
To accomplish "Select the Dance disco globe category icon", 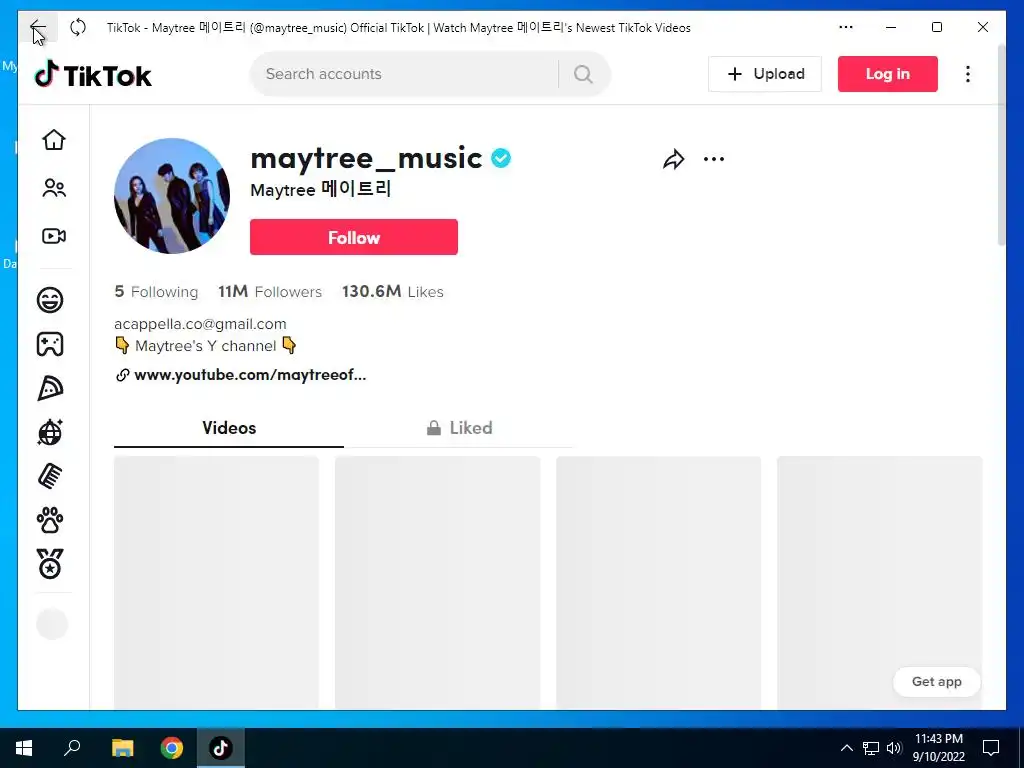I will pos(50,432).
